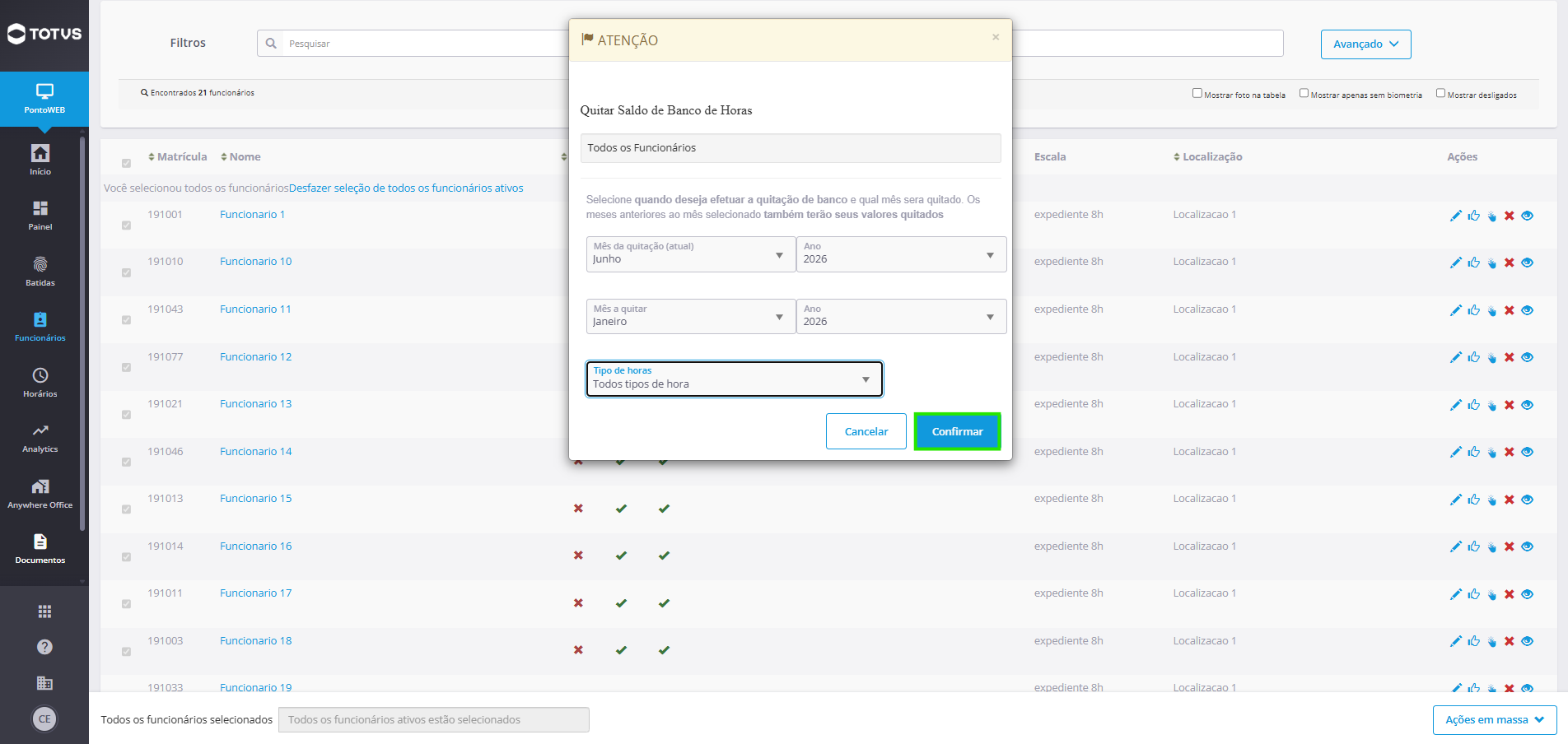Open Ano dropdown beside Janeiro
Screen dimensions: 1568x744
(901, 317)
